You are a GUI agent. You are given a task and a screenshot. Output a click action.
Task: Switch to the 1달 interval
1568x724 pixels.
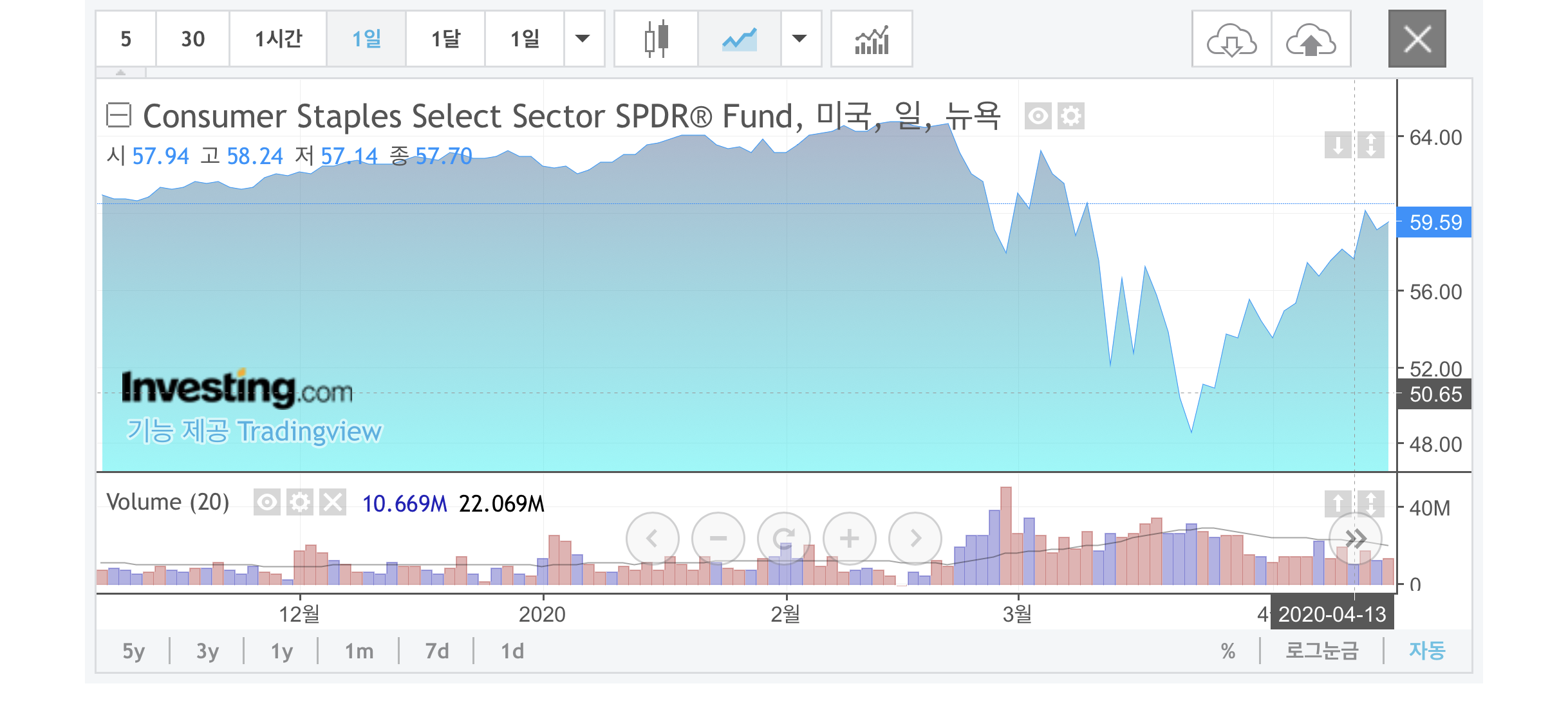click(445, 39)
